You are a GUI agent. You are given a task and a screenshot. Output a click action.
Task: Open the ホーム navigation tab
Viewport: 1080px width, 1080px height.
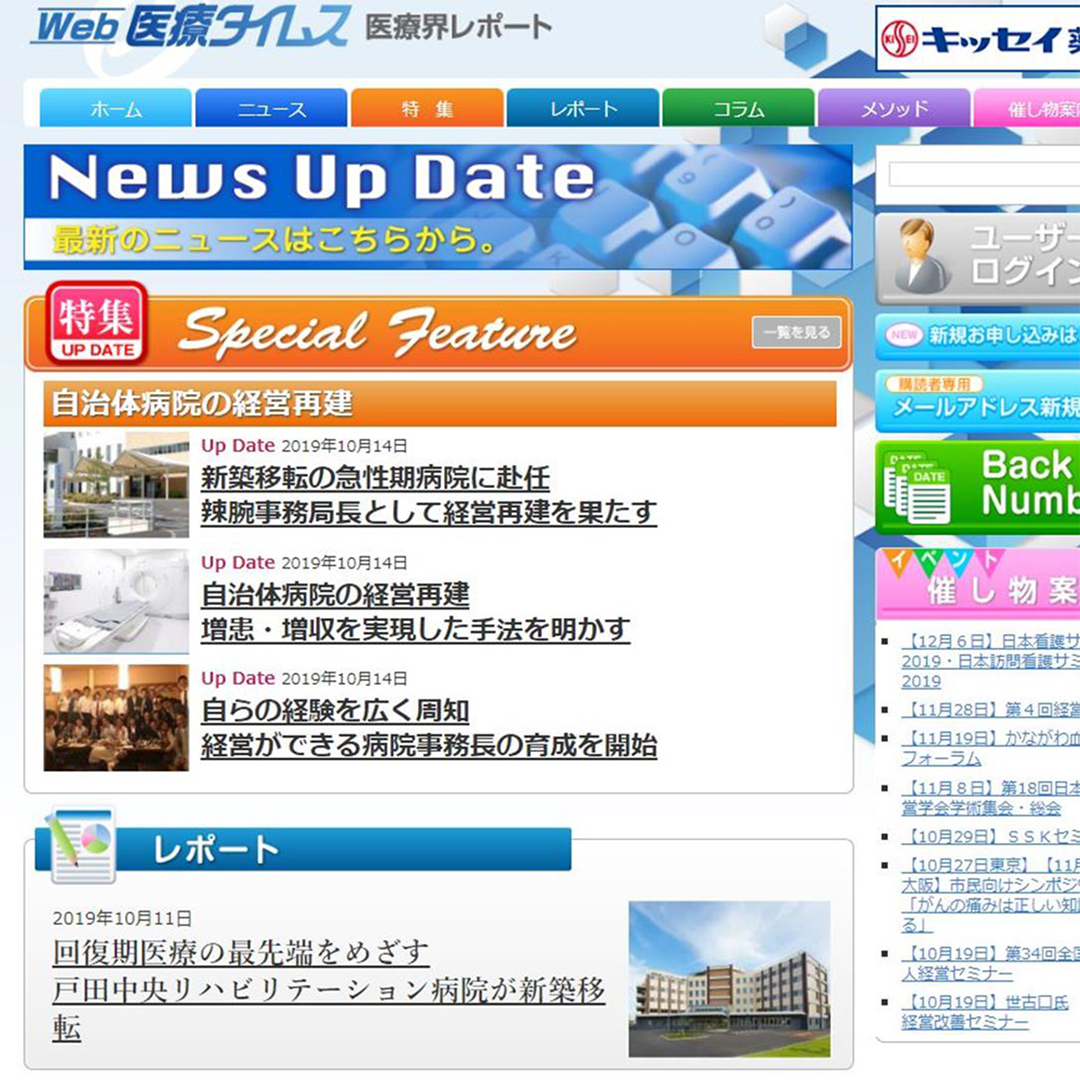[116, 108]
